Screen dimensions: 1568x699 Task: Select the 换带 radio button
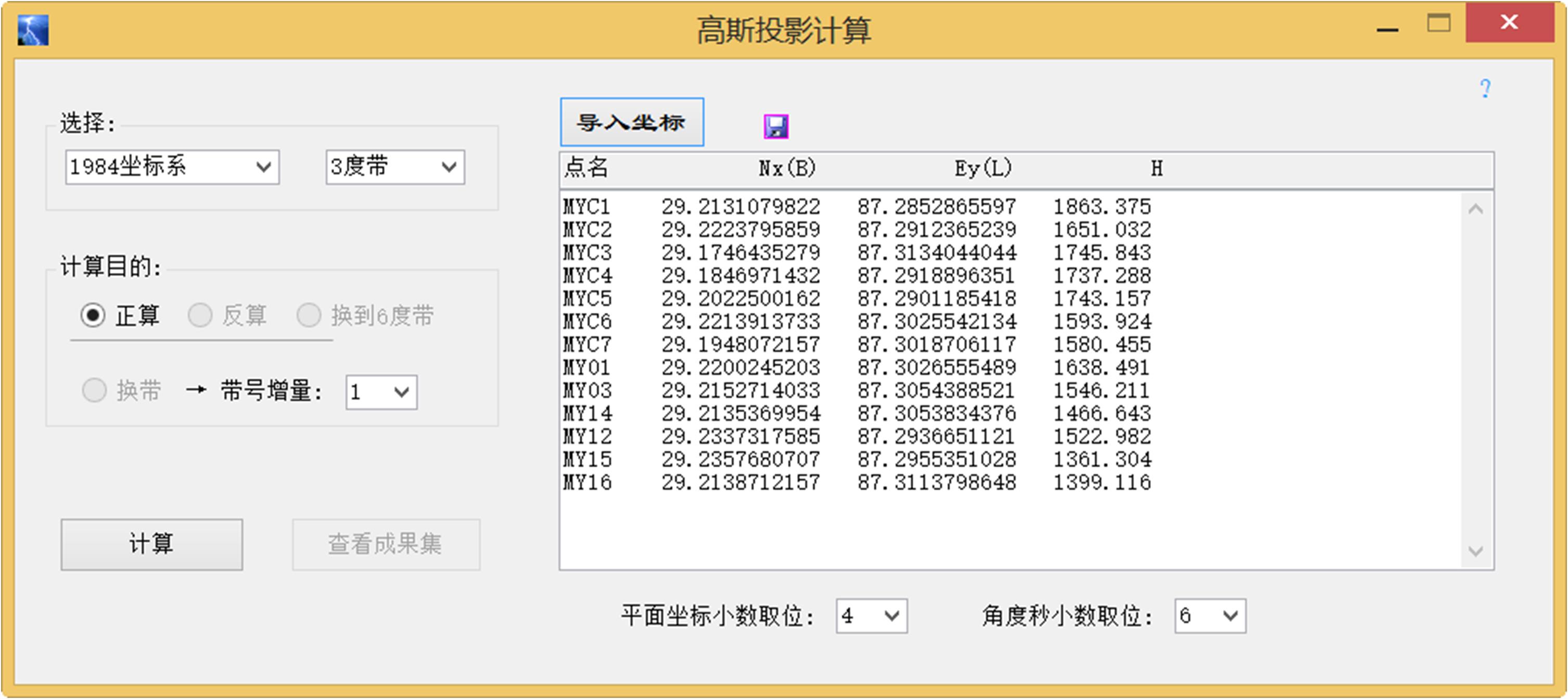[x=94, y=390]
